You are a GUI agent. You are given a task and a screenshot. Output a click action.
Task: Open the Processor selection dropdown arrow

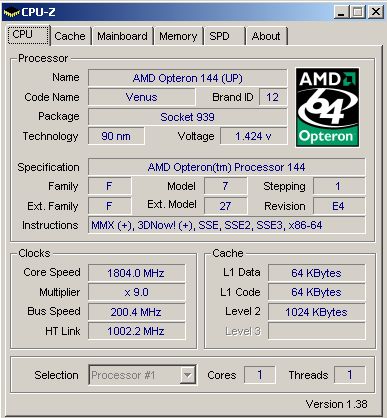pyautogui.click(x=188, y=375)
